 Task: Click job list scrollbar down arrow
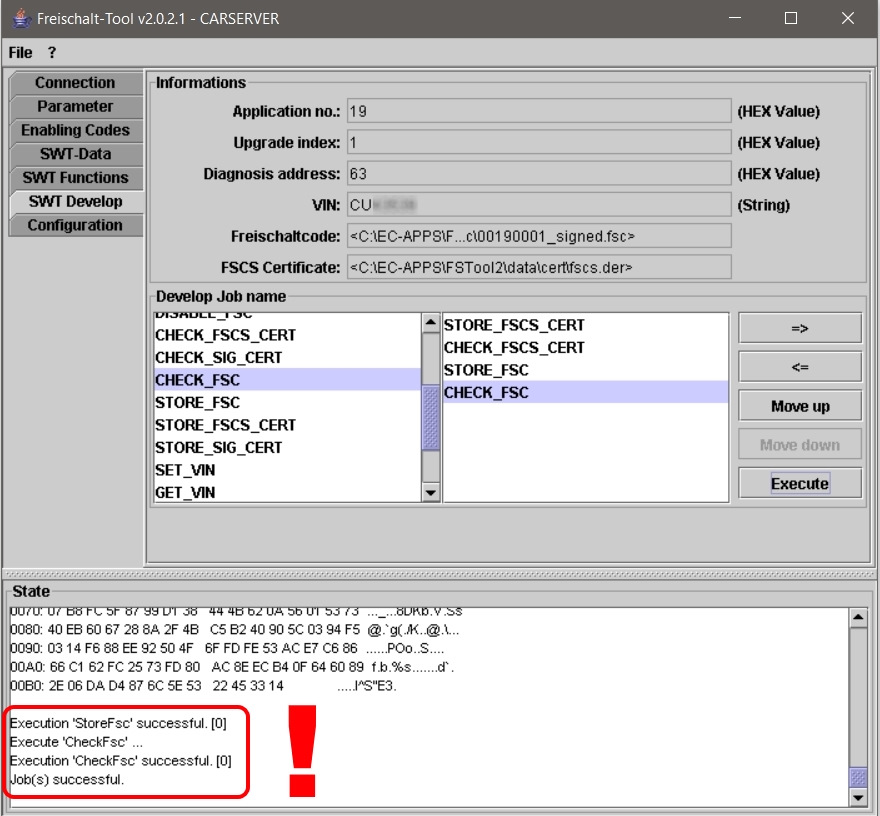coord(430,493)
